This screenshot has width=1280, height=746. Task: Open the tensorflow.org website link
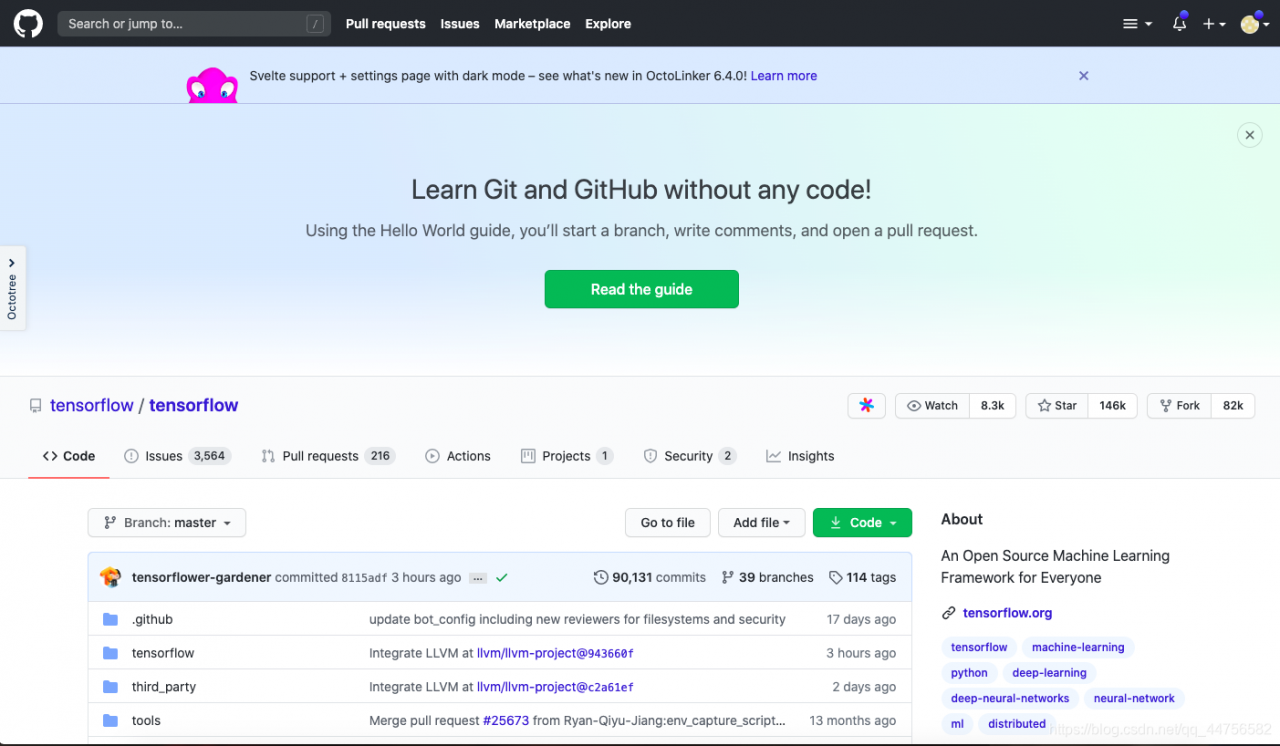pyautogui.click(x=1007, y=612)
